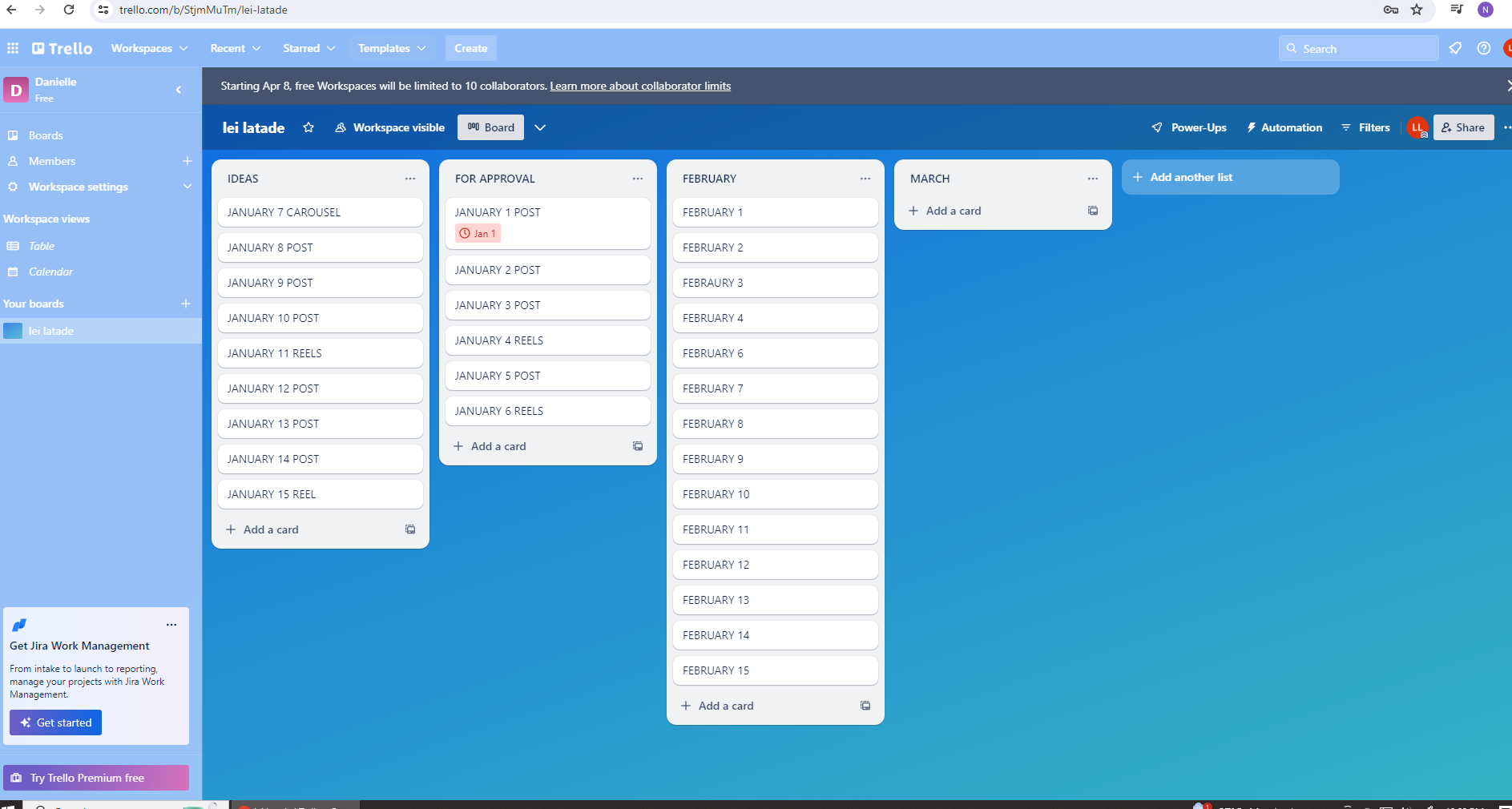Open Power-Ups

point(1189,127)
